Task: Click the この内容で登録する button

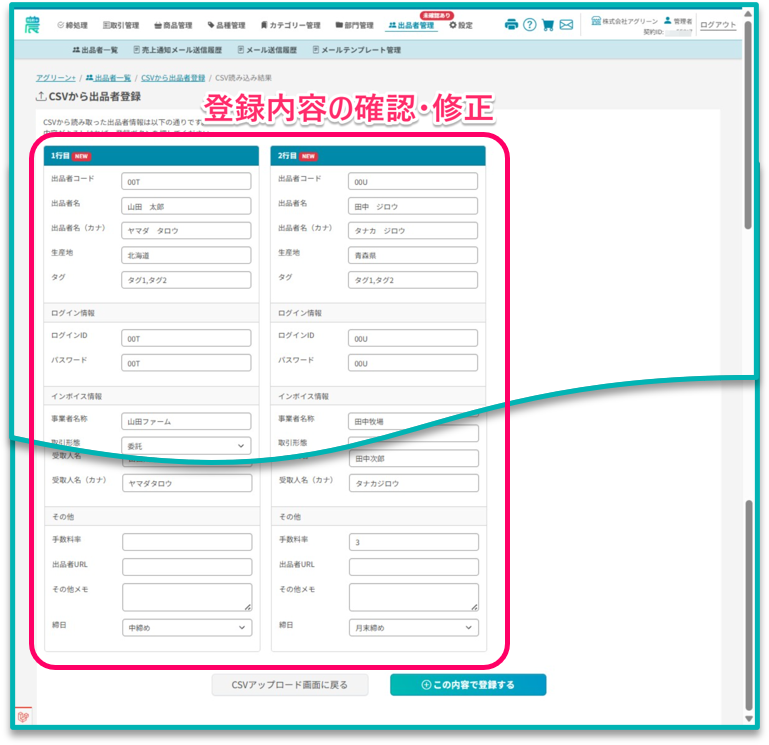Action: 468,685
